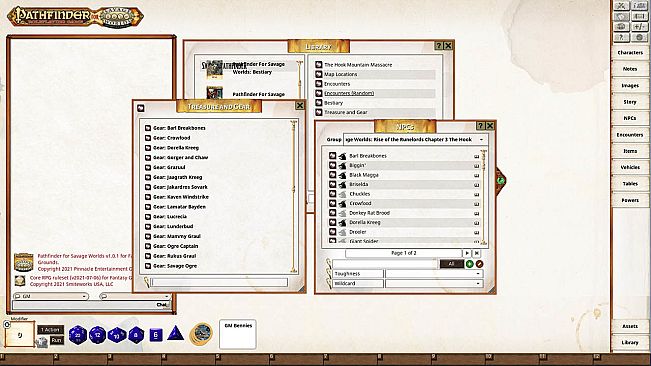The width and height of the screenshot is (651, 366).
Task: Click the Modifier value box
Action: pyautogui.click(x=20, y=335)
